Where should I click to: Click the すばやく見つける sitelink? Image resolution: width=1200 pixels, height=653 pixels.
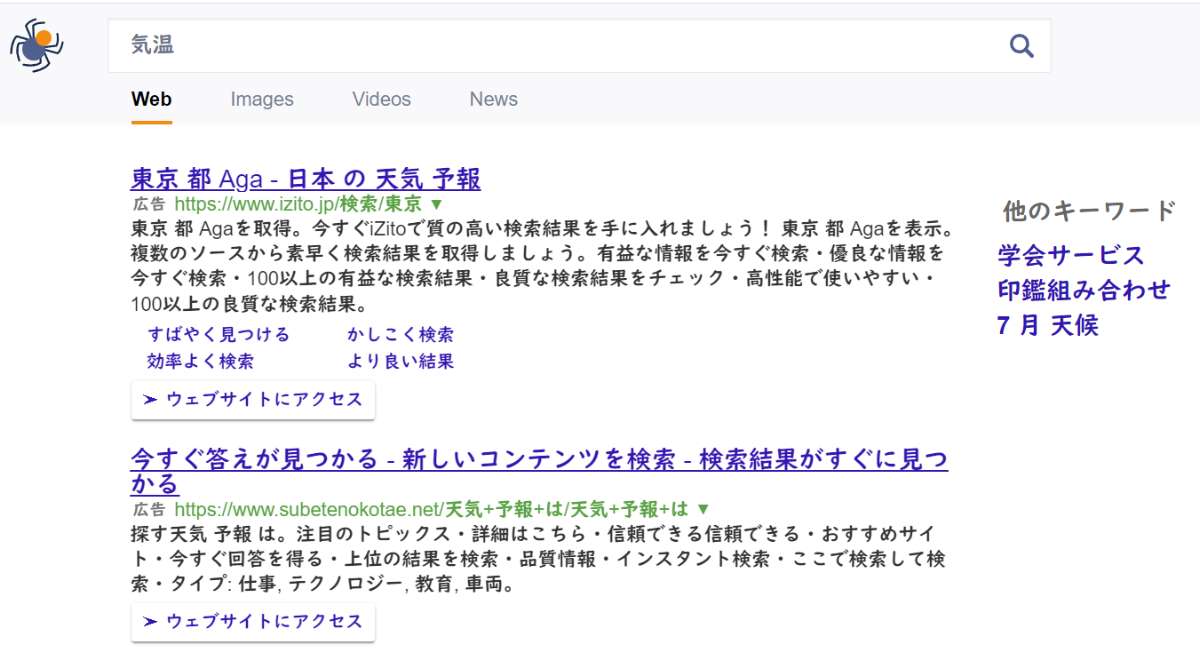point(218,334)
